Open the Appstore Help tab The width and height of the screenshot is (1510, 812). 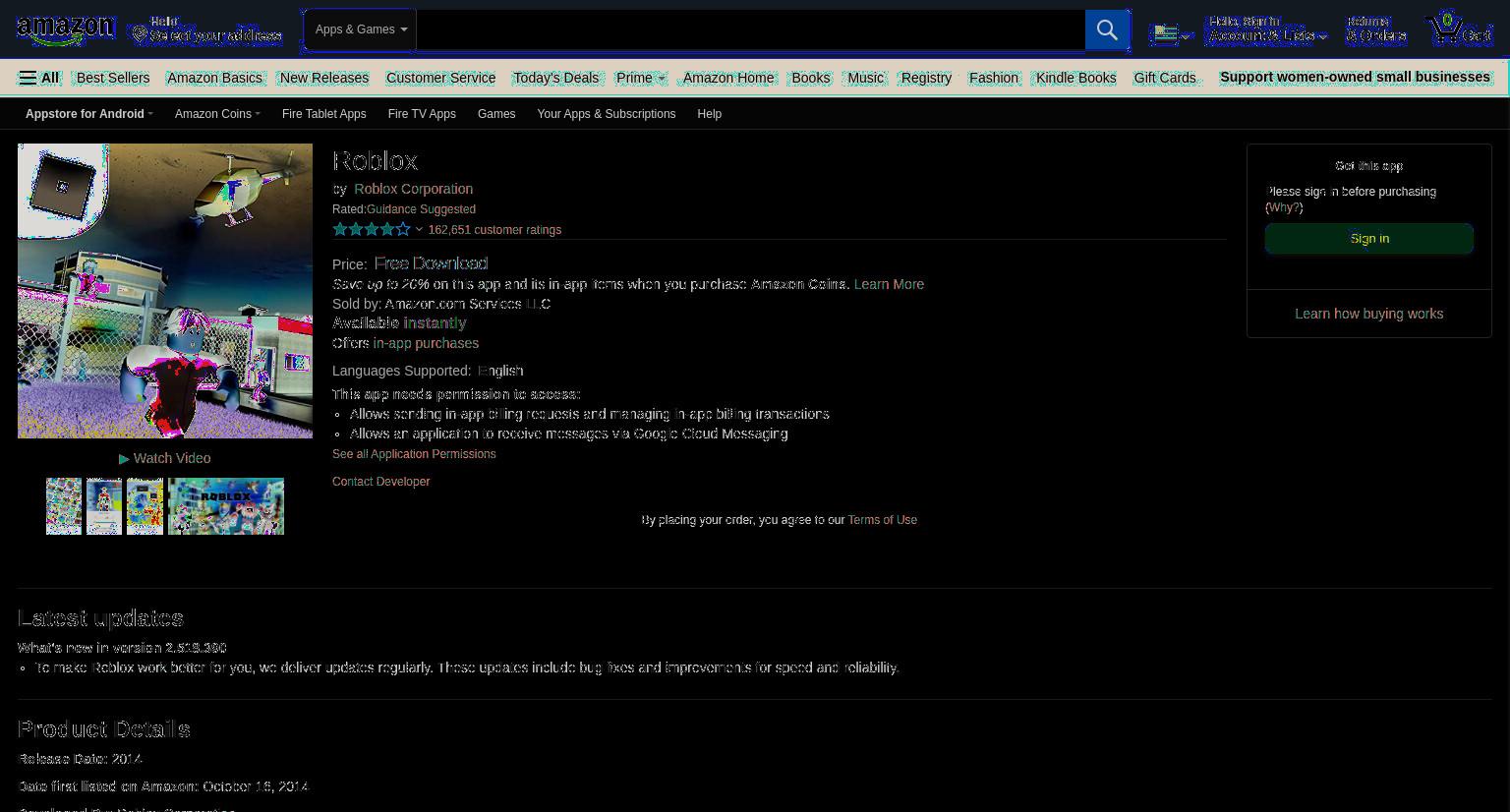point(710,114)
